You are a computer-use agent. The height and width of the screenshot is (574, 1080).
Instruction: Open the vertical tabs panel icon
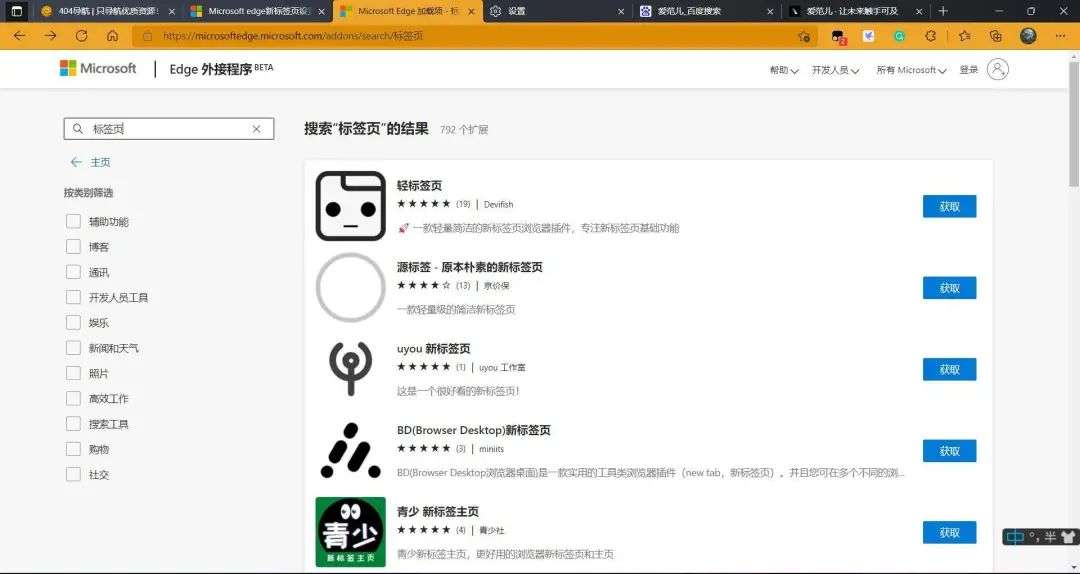point(17,11)
